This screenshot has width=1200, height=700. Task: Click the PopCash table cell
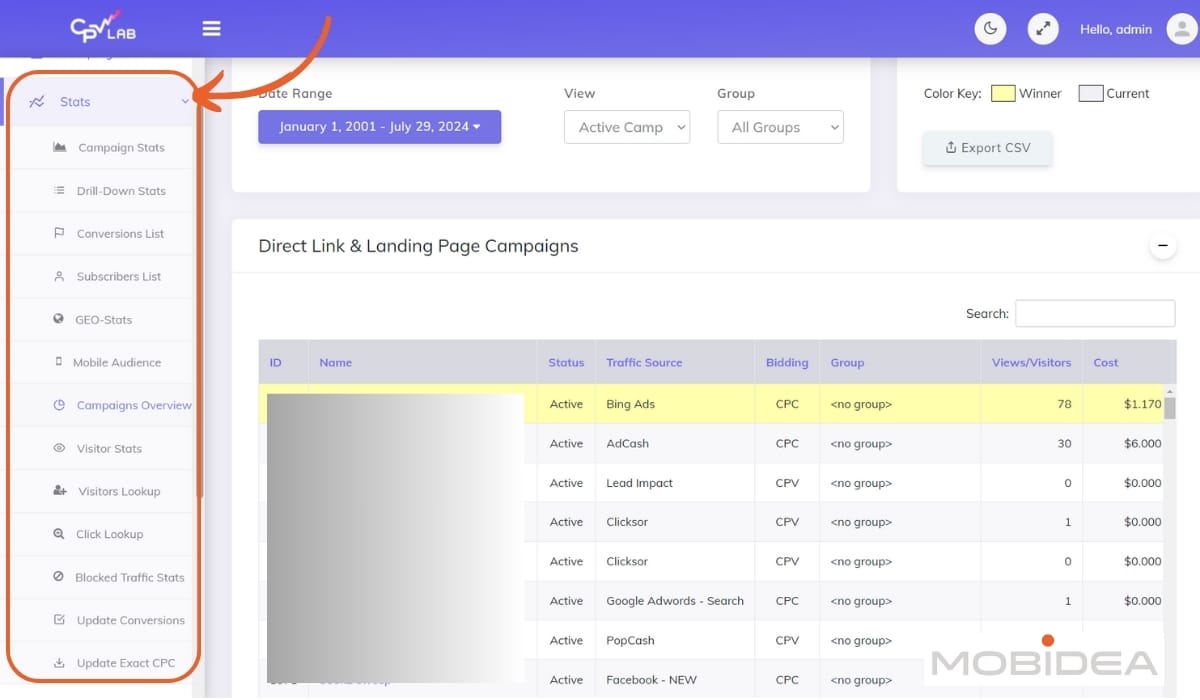pyautogui.click(x=675, y=640)
